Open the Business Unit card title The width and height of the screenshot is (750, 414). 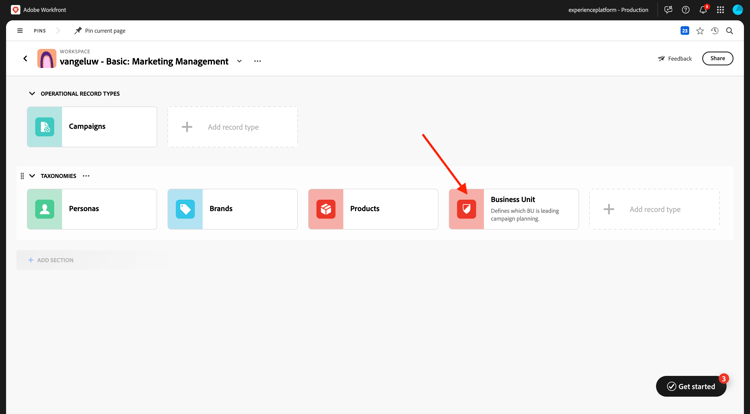click(x=513, y=199)
